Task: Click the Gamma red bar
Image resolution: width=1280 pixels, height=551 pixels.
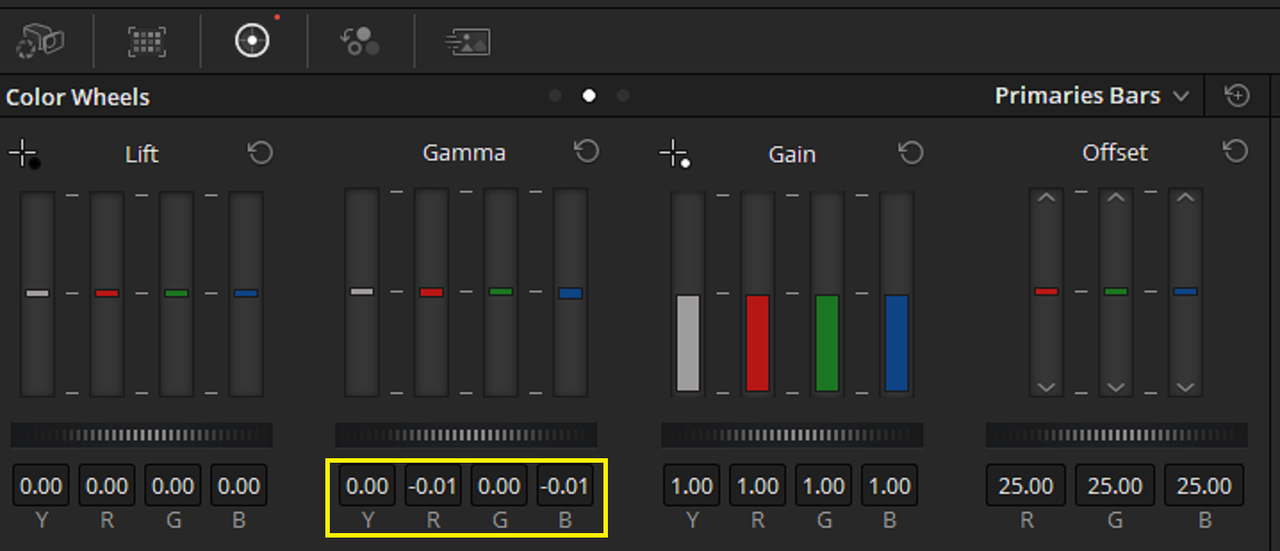Action: (431, 292)
